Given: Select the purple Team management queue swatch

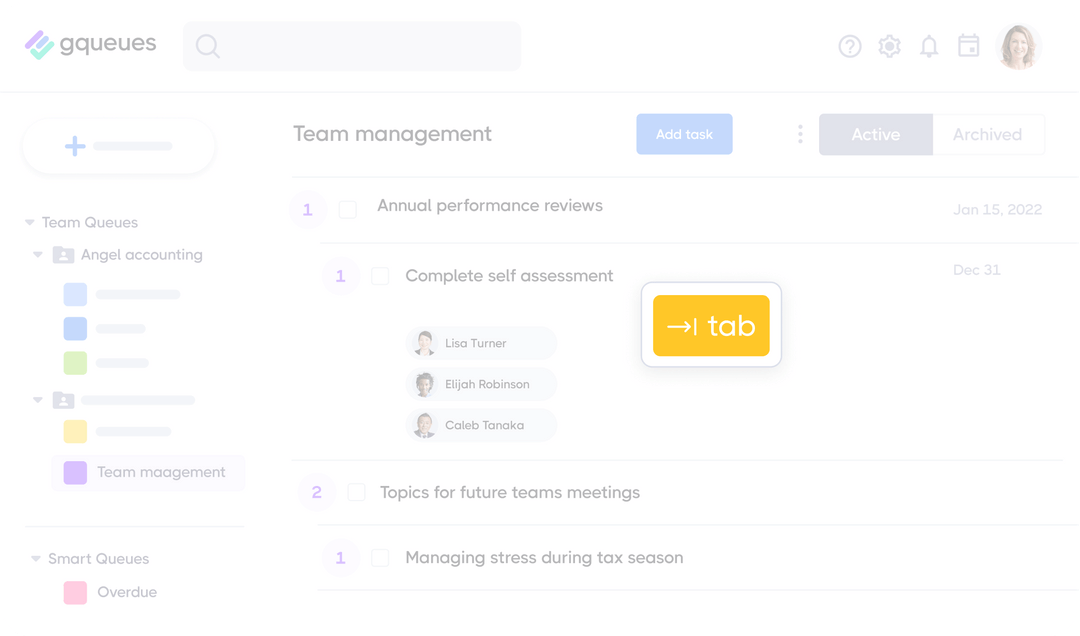Looking at the screenshot, I should pyautogui.click(x=74, y=473).
